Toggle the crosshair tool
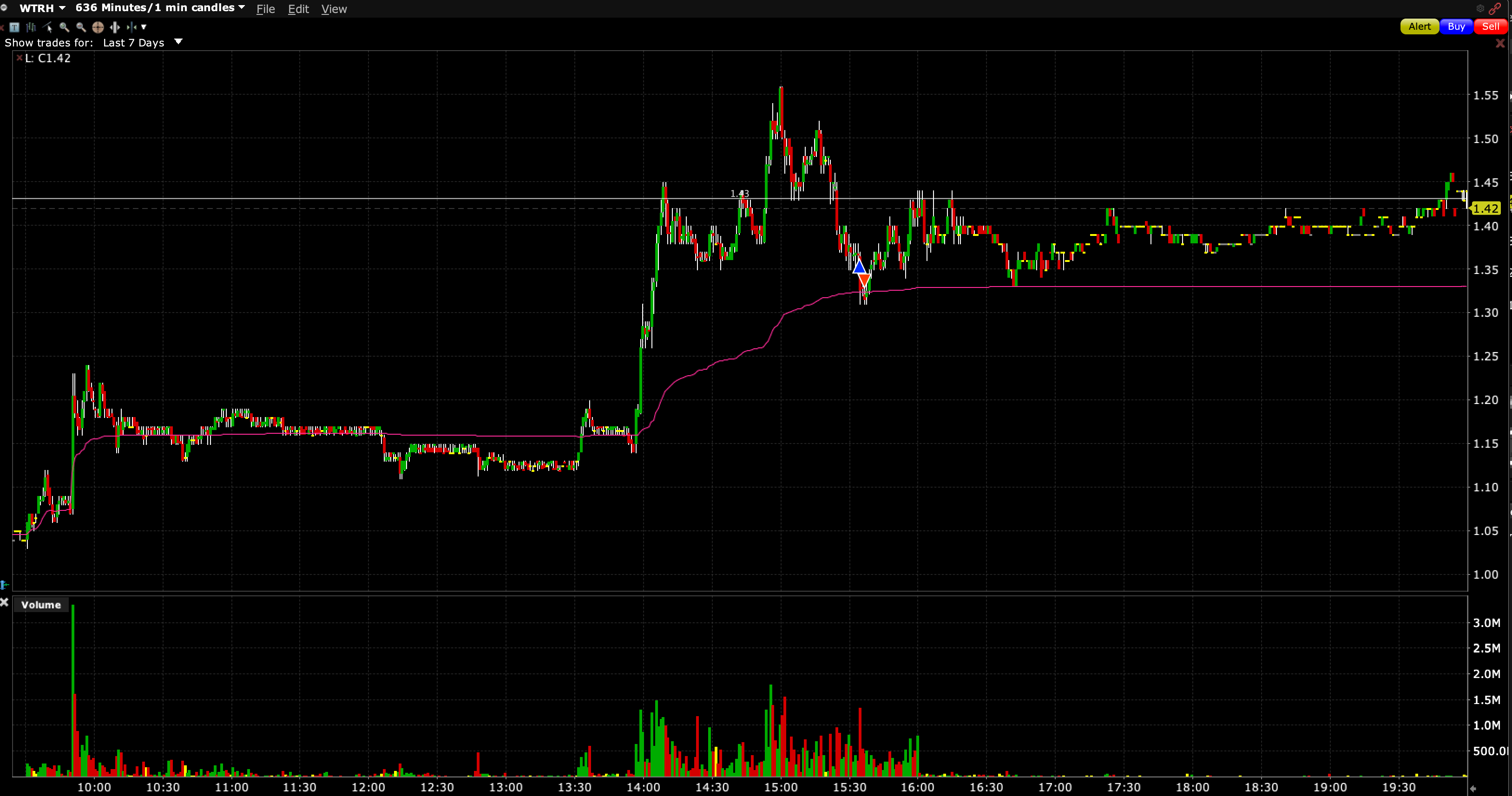The height and width of the screenshot is (796, 1512). [98, 27]
